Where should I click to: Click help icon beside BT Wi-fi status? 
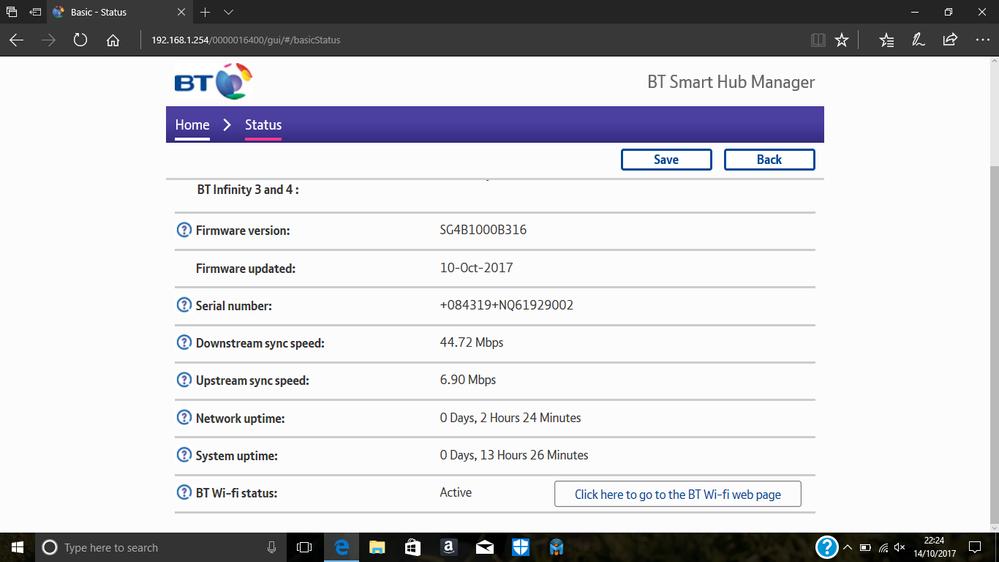183,493
